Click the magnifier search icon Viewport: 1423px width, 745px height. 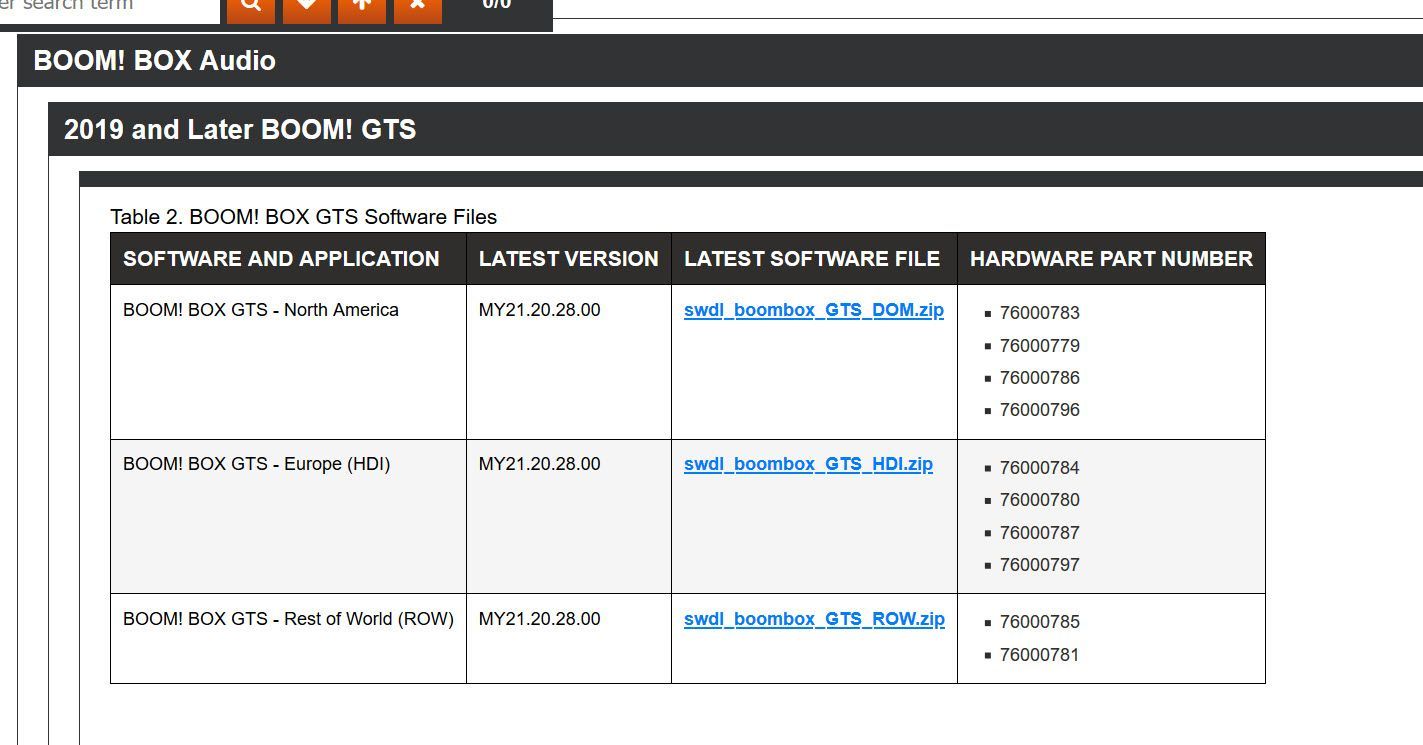pos(250,6)
